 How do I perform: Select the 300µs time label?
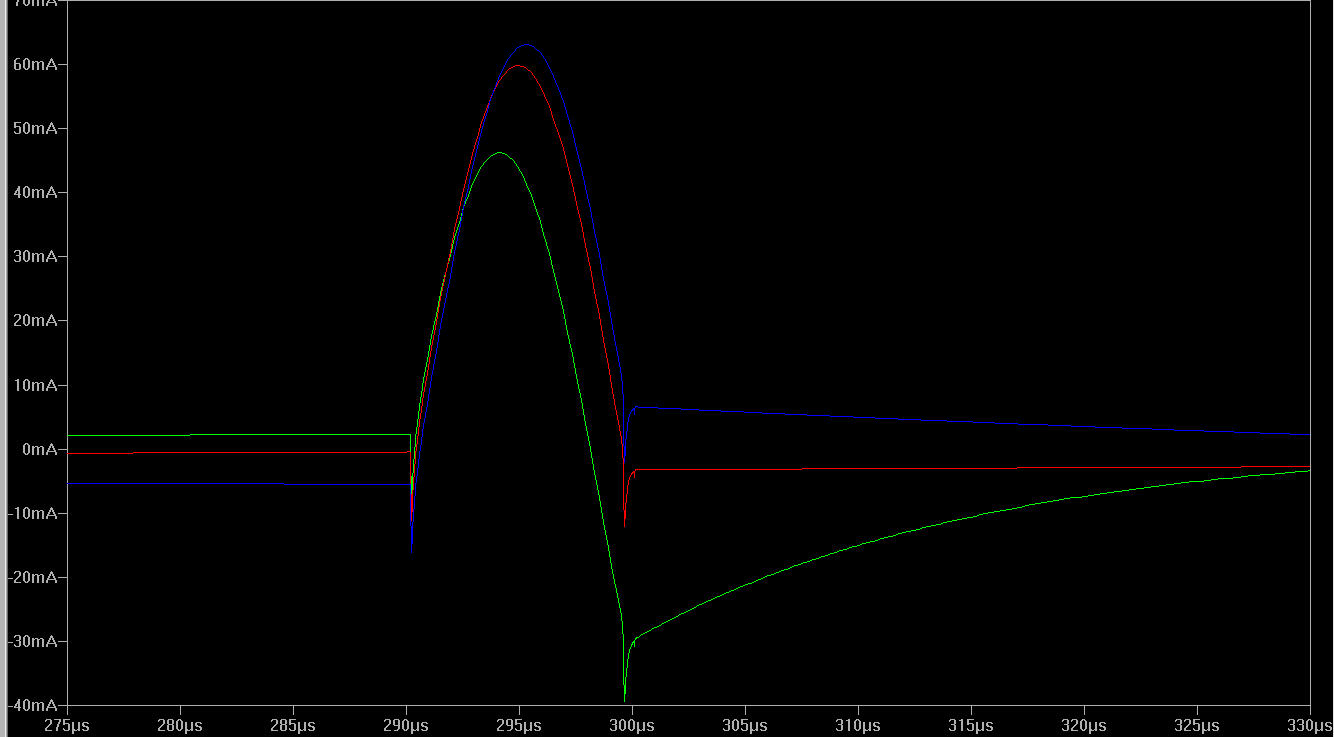(x=632, y=725)
